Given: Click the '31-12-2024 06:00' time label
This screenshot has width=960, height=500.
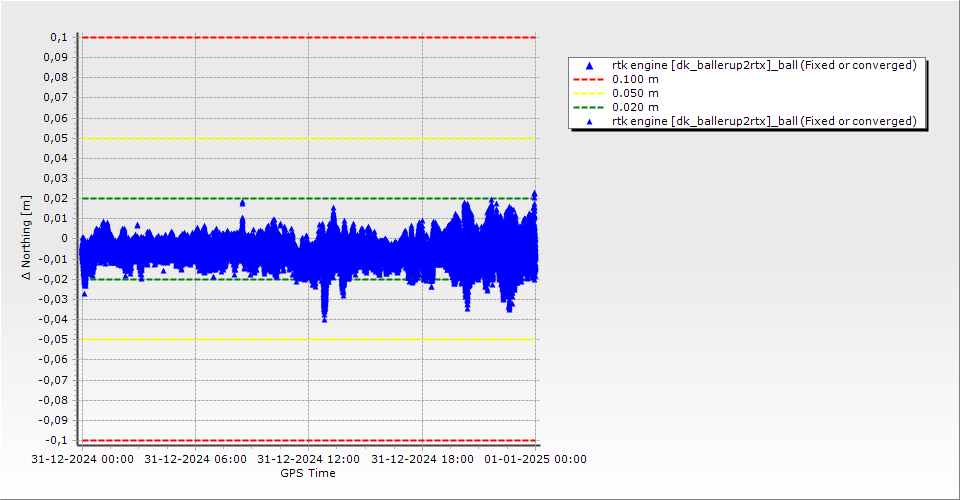Looking at the screenshot, I should point(195,459).
